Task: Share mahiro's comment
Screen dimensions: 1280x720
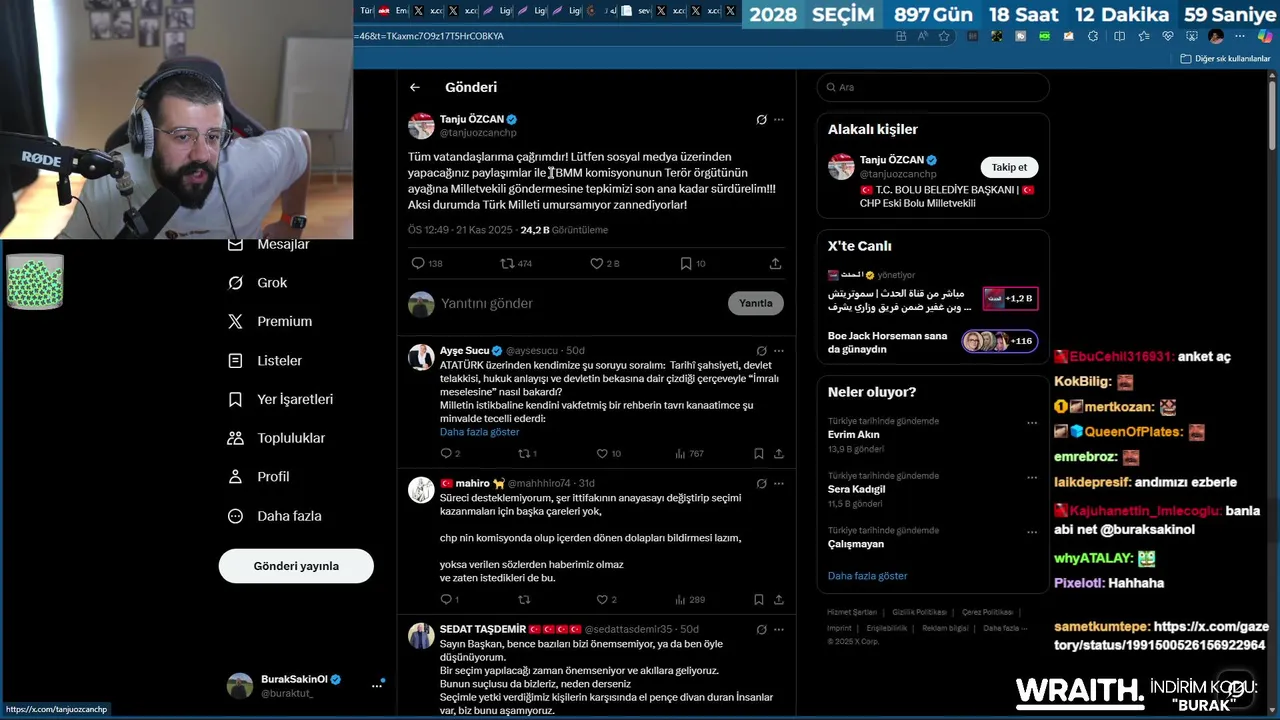Action: pos(778,599)
